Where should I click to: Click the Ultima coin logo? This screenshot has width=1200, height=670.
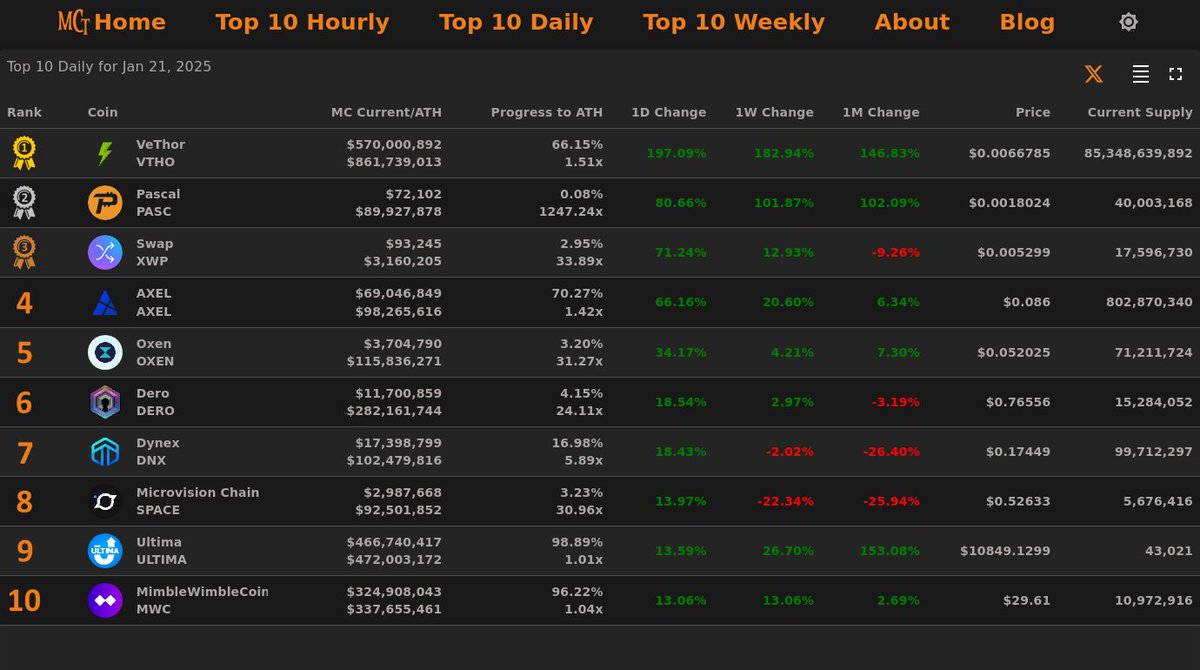(x=105, y=551)
